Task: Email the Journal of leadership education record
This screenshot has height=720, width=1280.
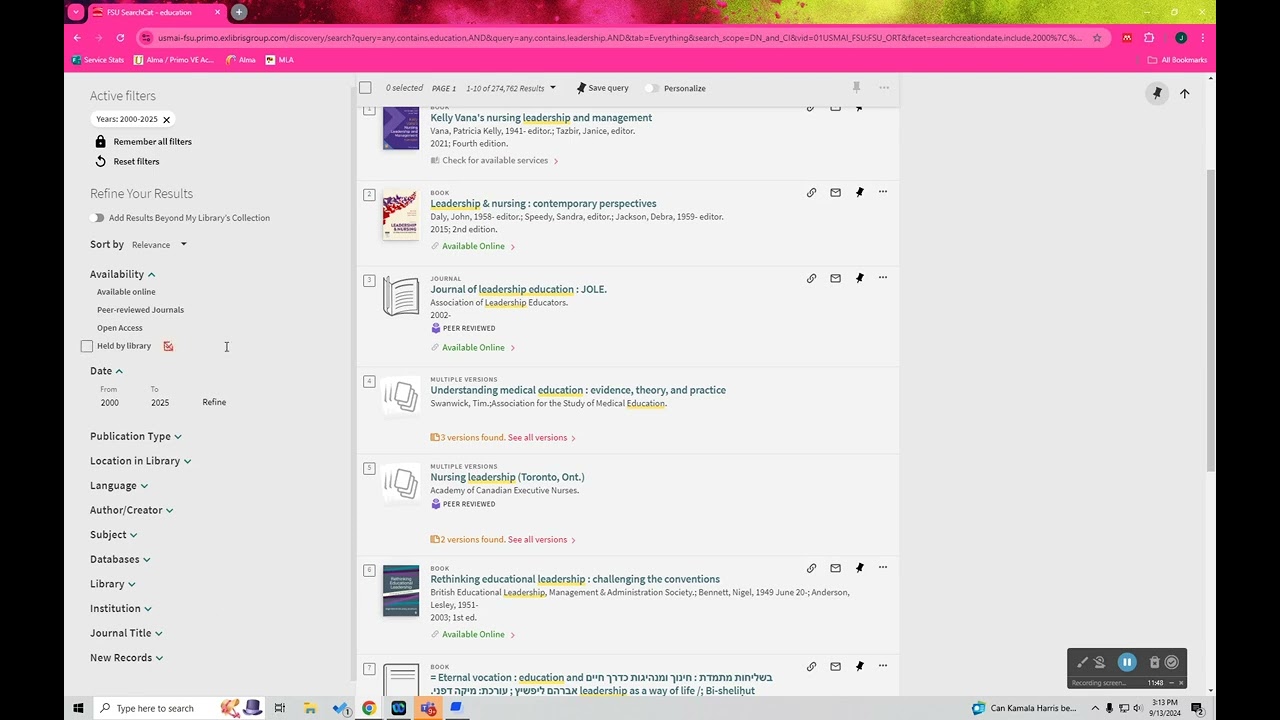Action: coord(835,278)
